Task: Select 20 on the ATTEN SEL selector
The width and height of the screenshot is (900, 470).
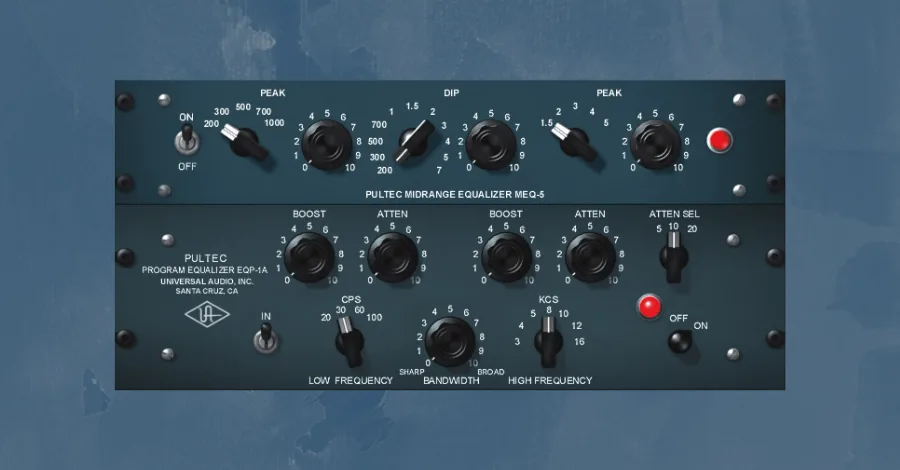Action: [x=692, y=229]
